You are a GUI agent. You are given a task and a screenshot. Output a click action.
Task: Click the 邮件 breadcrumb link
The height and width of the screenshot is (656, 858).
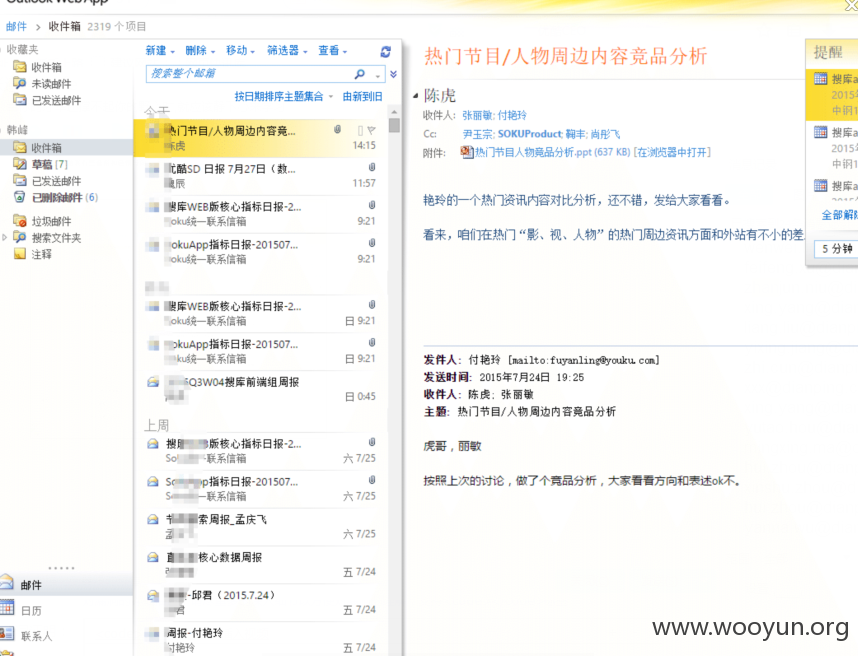pos(16,26)
